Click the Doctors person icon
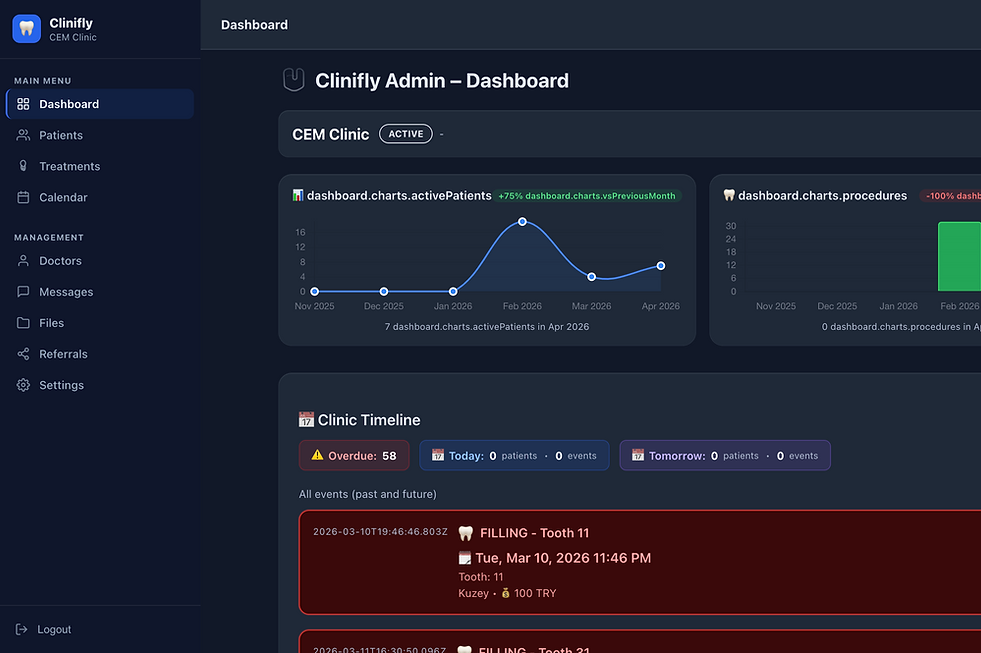The width and height of the screenshot is (981, 653). click(x=23, y=261)
